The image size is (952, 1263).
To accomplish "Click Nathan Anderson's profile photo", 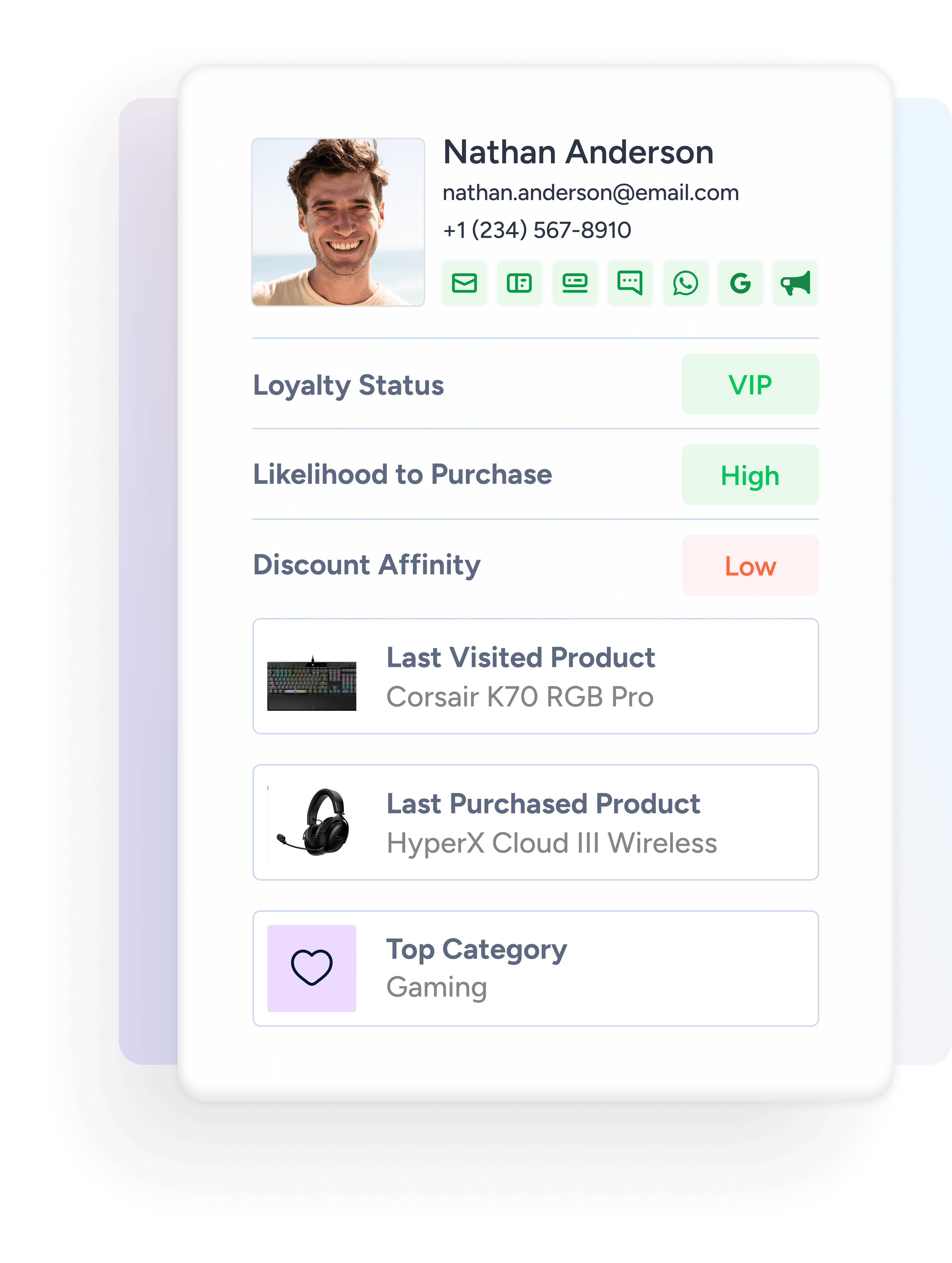I will (x=338, y=222).
